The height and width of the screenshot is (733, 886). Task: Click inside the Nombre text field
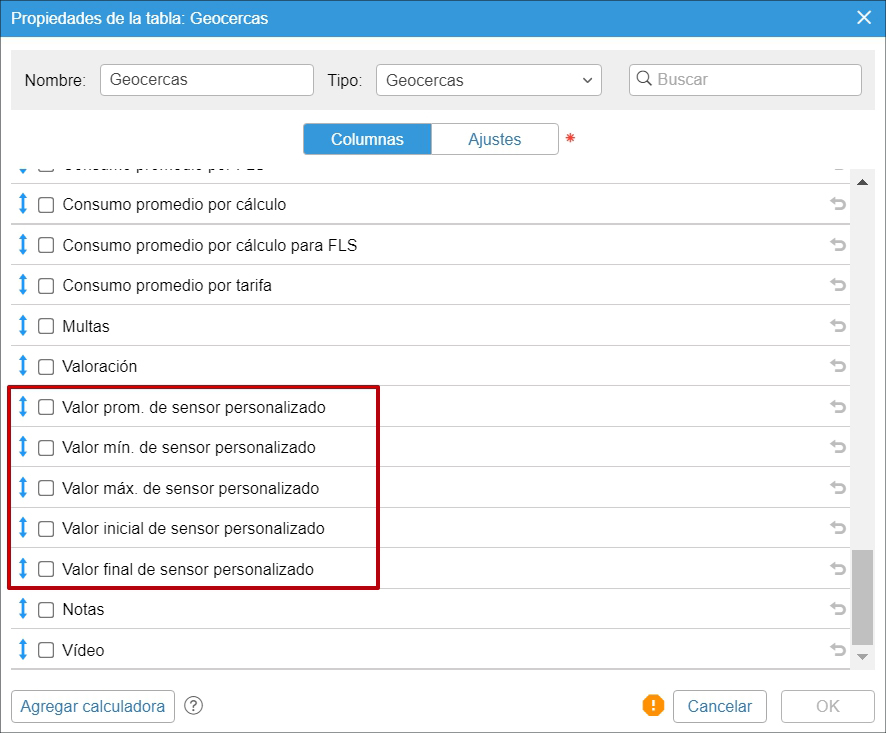[205, 79]
